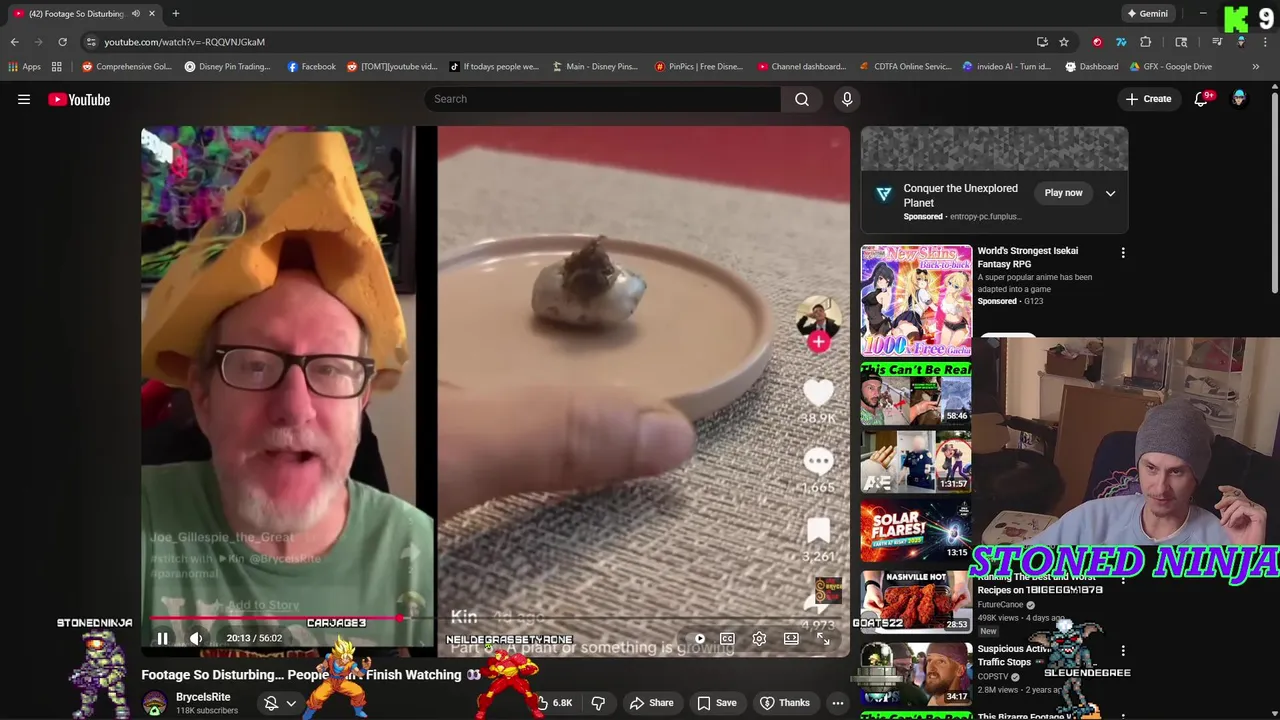Open options for Suspicious Activity video
This screenshot has height=720, width=1280.
1123,651
